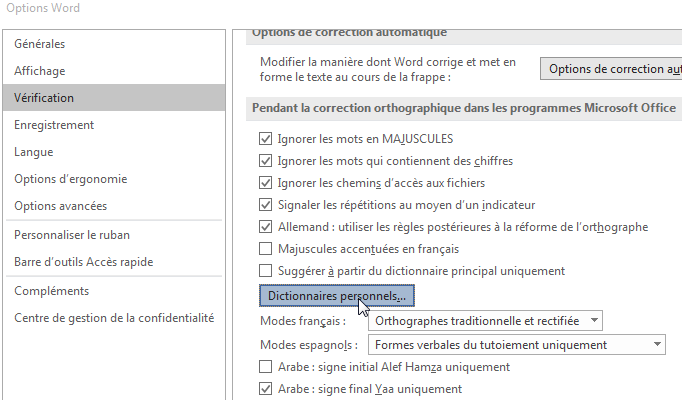This screenshot has height=400, width=682.
Task: Click the Dictionnaires personnels button
Action: [x=337, y=297]
